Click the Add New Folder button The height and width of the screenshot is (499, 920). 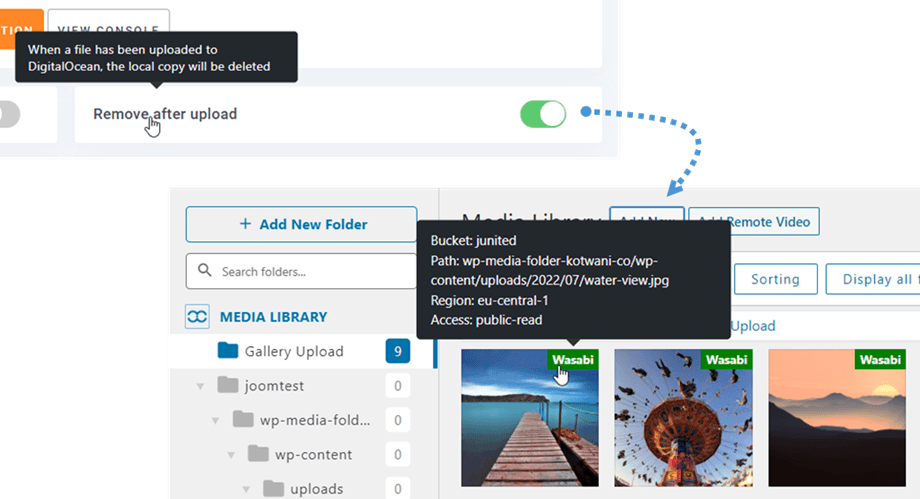click(301, 224)
